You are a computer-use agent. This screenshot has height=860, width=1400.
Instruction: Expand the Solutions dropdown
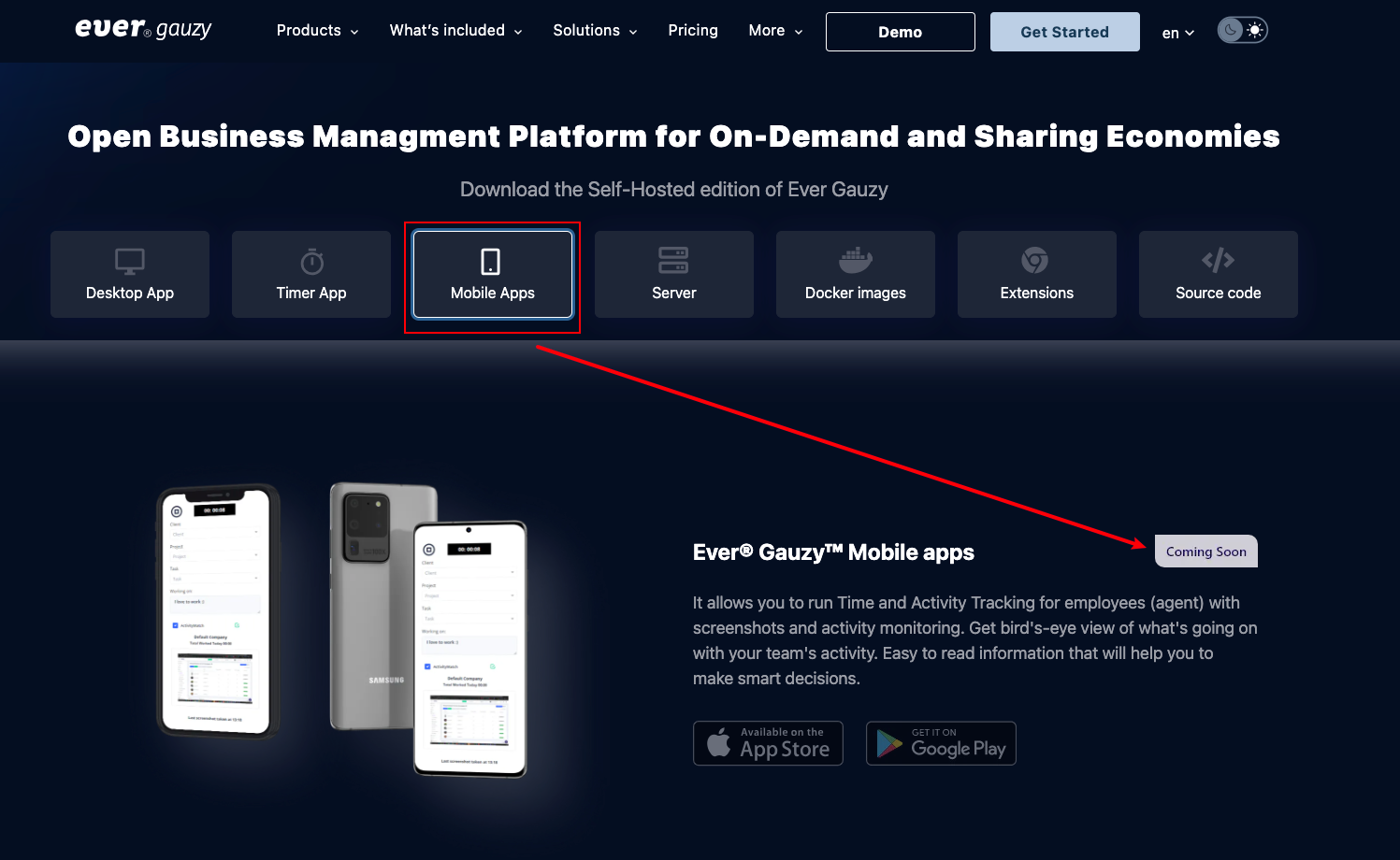click(594, 31)
